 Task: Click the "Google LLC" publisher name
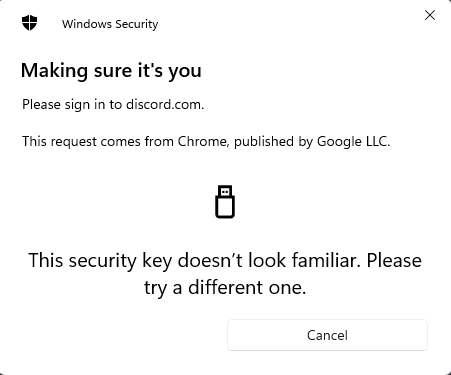(352, 142)
